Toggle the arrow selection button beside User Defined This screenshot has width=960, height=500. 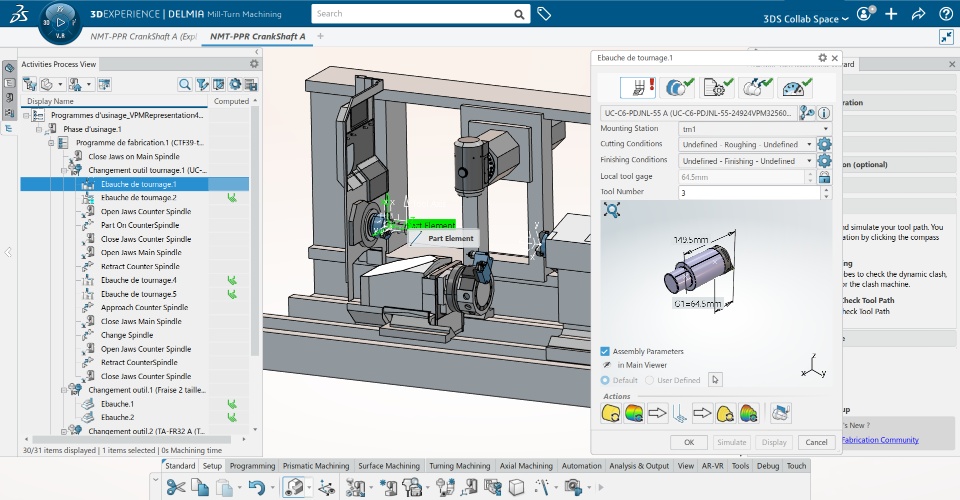[715, 380]
